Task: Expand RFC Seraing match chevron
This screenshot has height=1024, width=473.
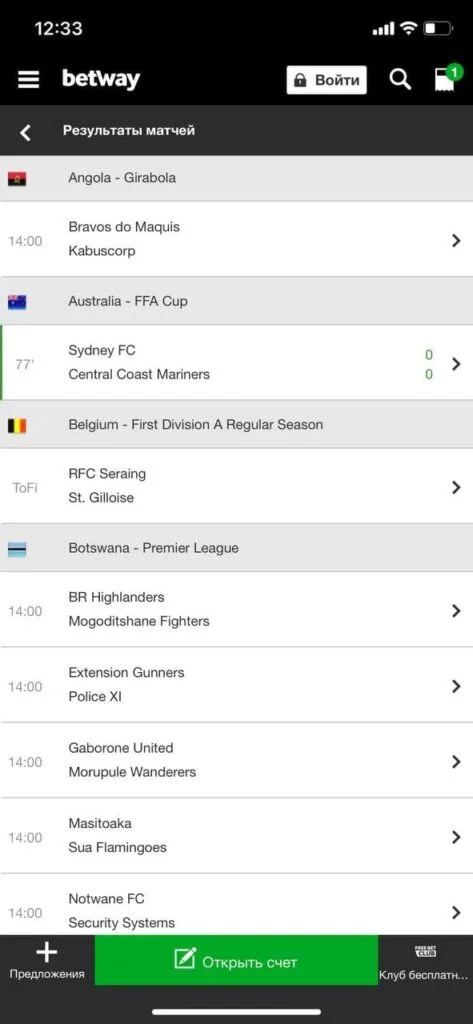Action: (456, 487)
